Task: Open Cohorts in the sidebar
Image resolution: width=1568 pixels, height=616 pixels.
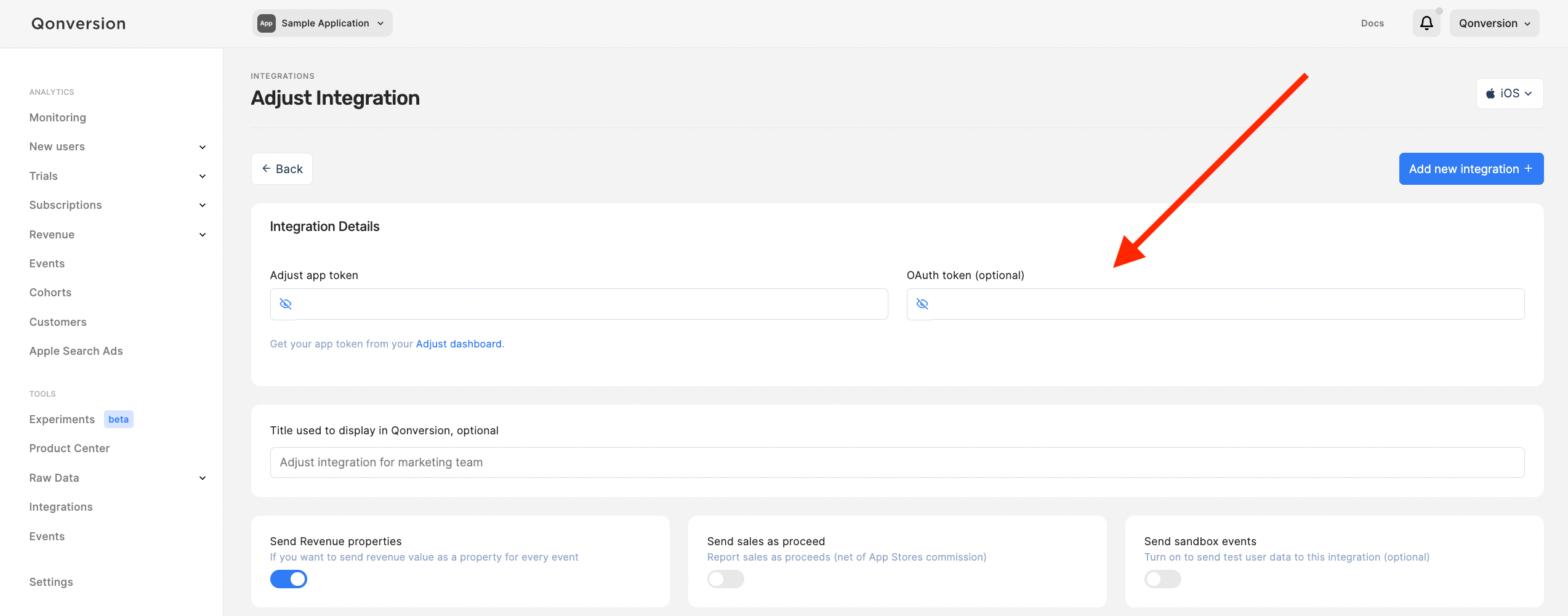Action: pyautogui.click(x=50, y=293)
